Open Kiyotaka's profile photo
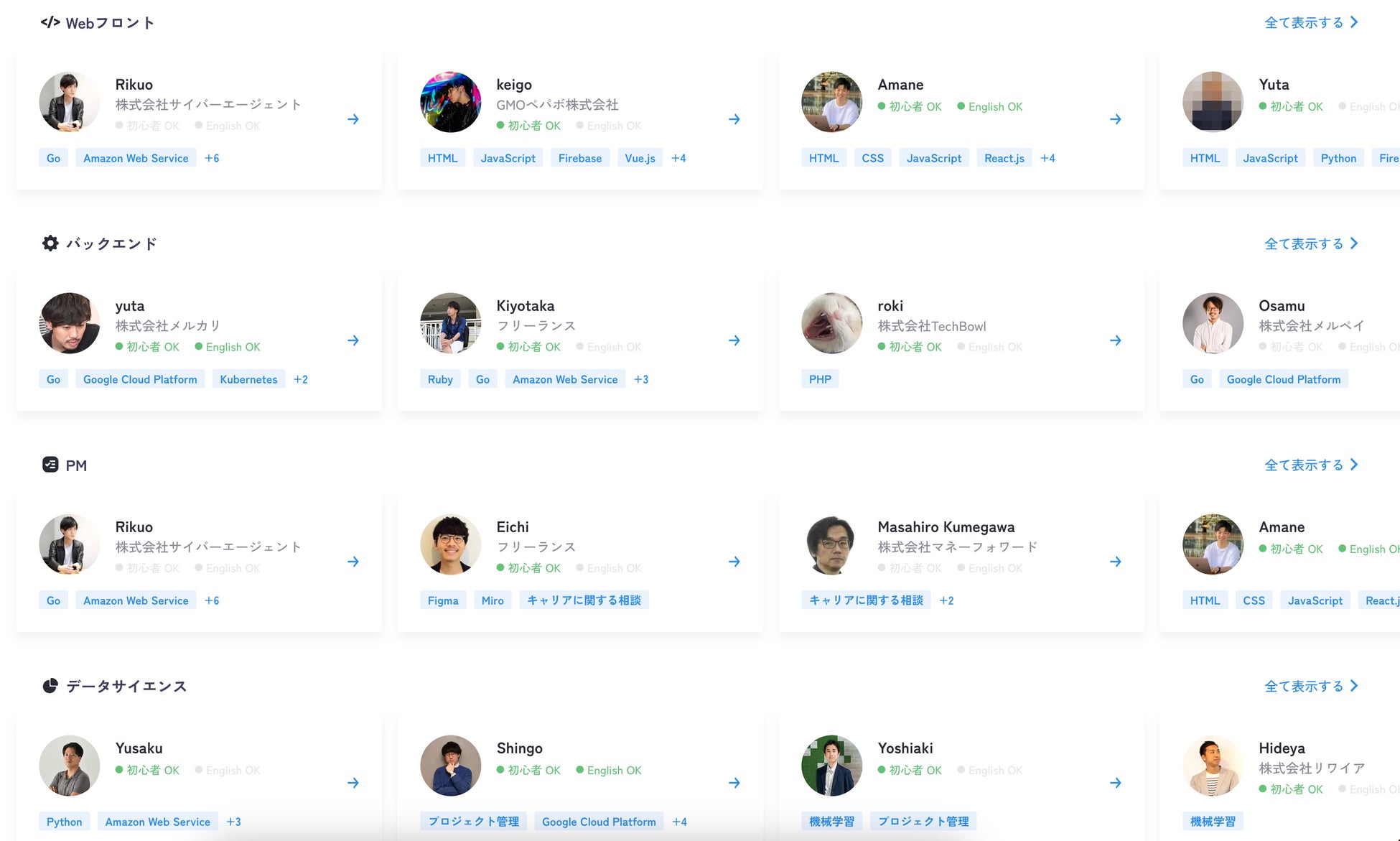The width and height of the screenshot is (1400, 841). pos(450,323)
